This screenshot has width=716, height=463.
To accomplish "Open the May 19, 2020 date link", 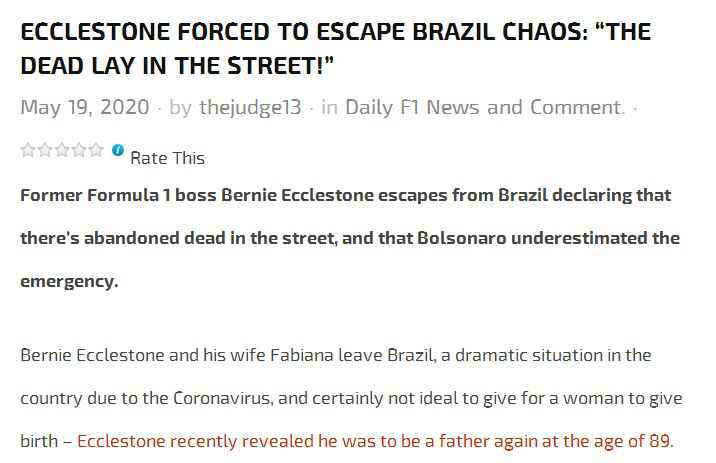I will 85,108.
